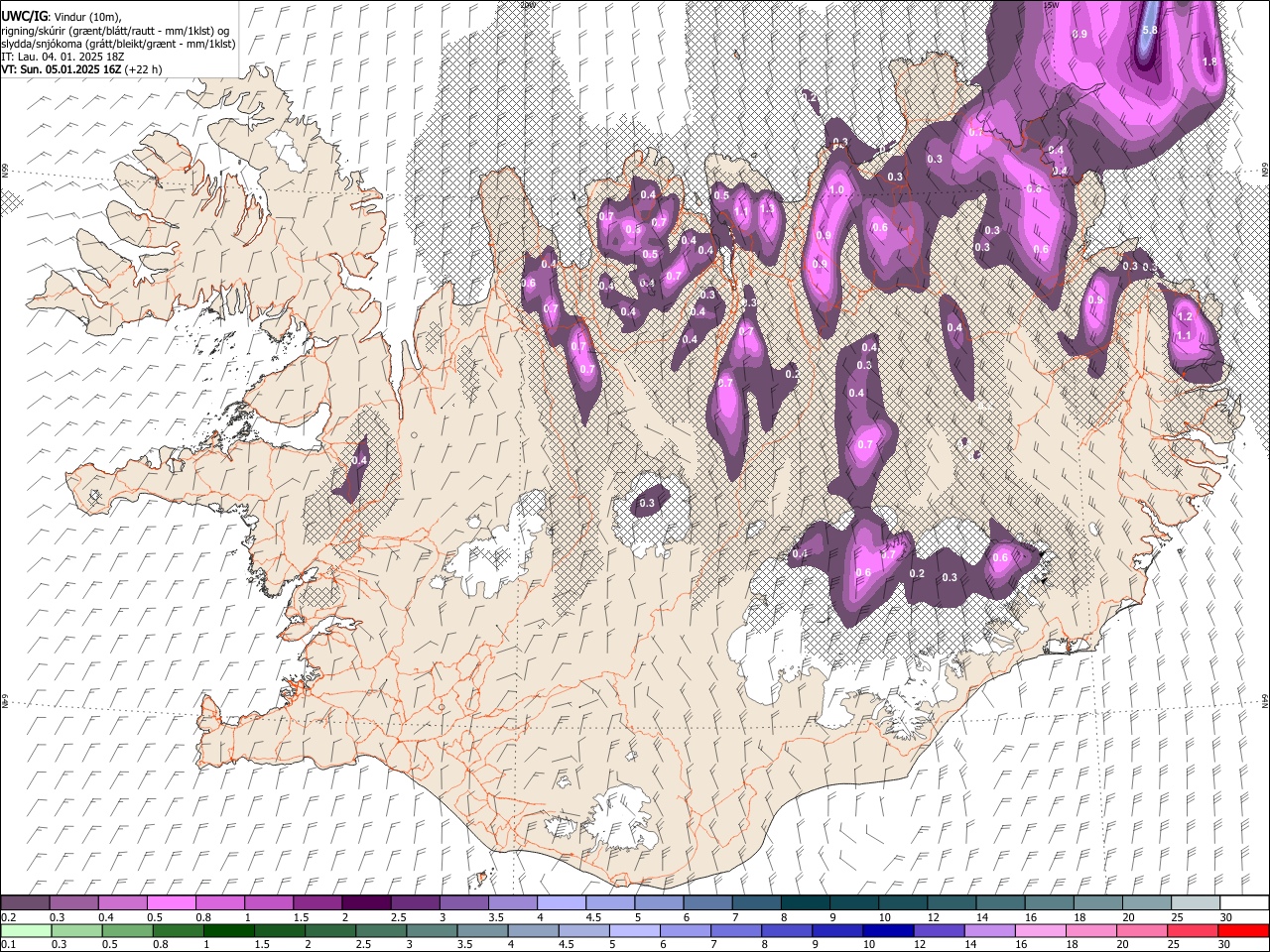This screenshot has height=952, width=1270.
Task: Click the '(+22 h)' forecast offset text
Action: tap(143, 69)
